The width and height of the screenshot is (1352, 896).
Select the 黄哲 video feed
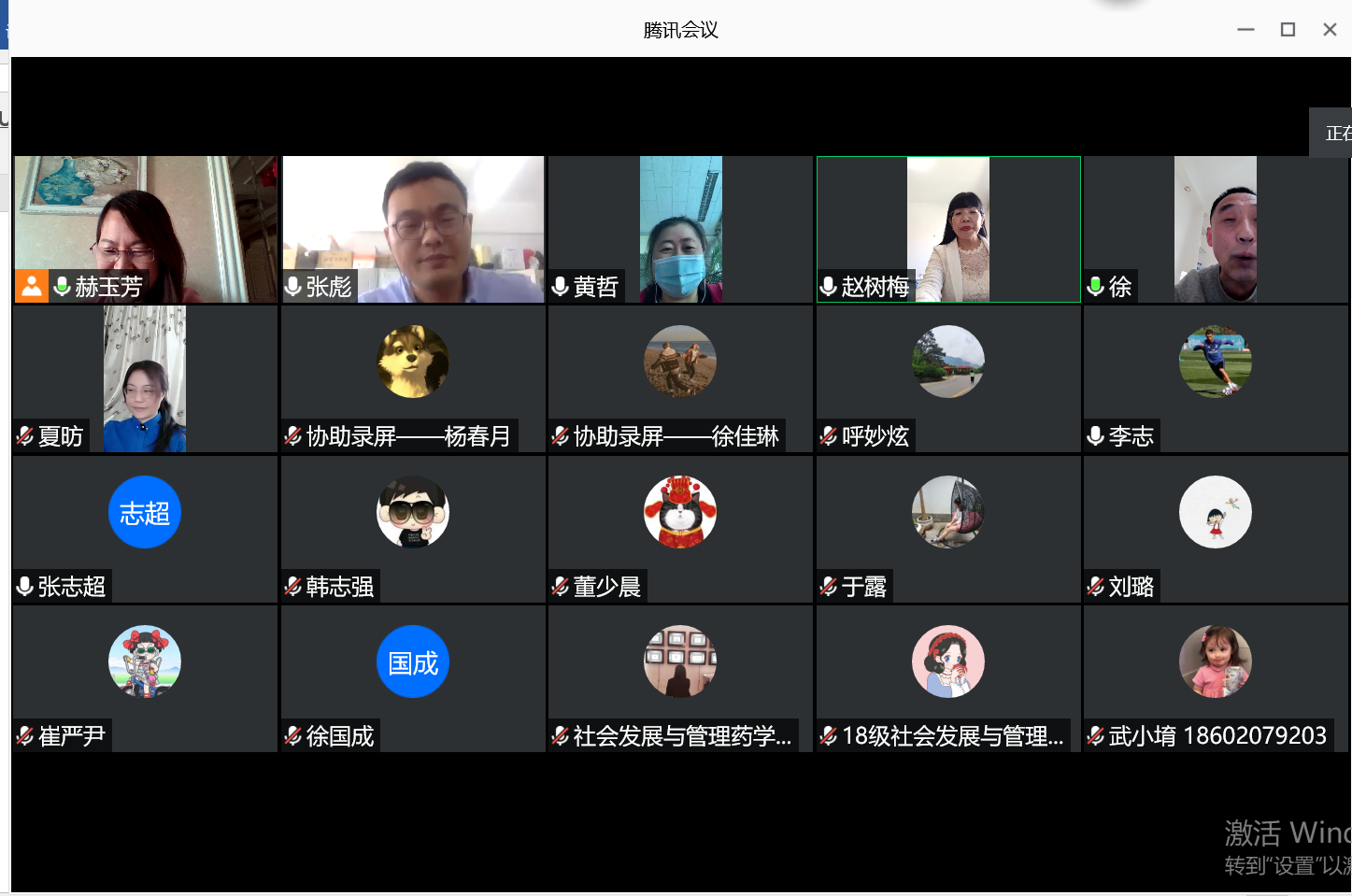click(x=680, y=229)
